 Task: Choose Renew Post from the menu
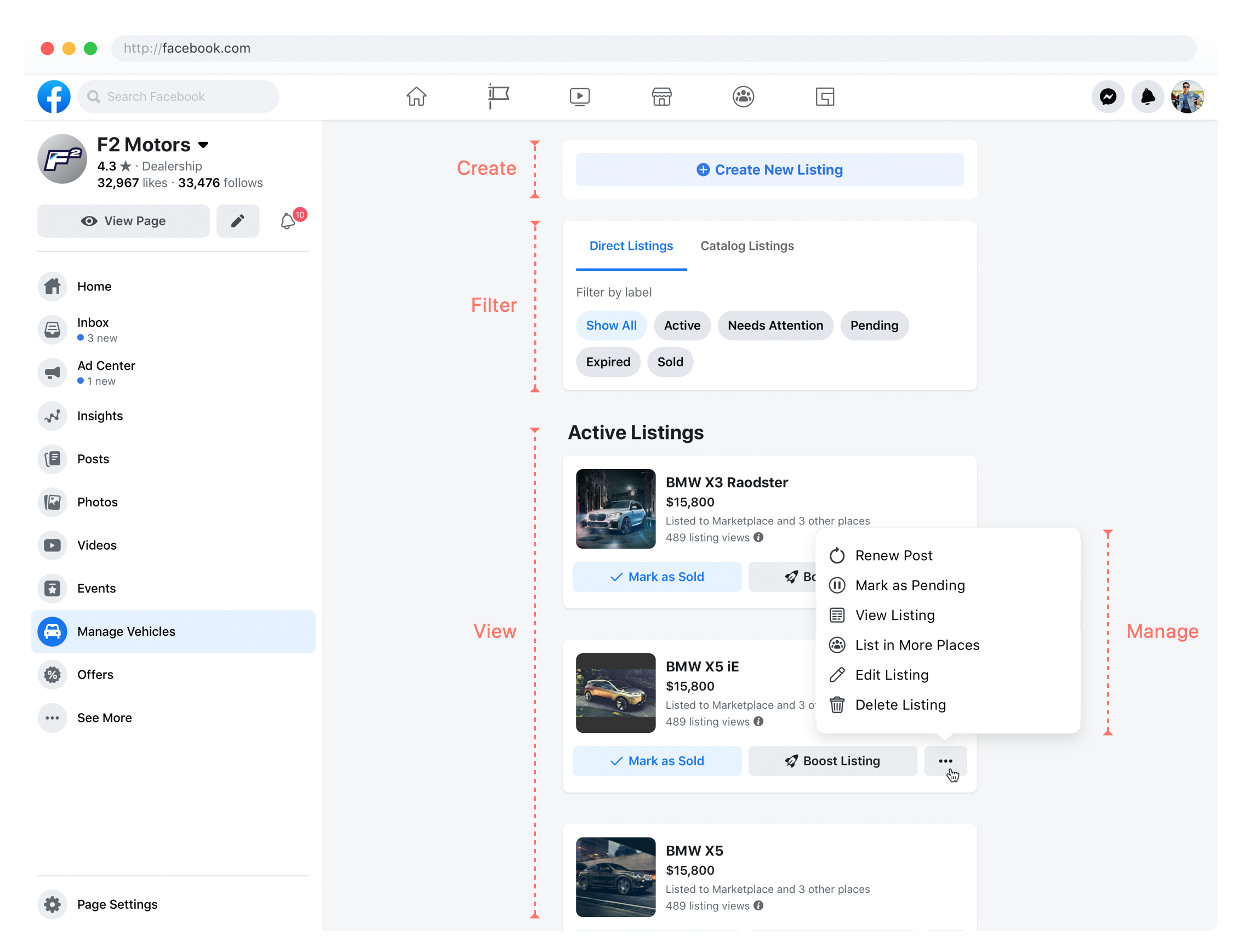pyautogui.click(x=947, y=555)
